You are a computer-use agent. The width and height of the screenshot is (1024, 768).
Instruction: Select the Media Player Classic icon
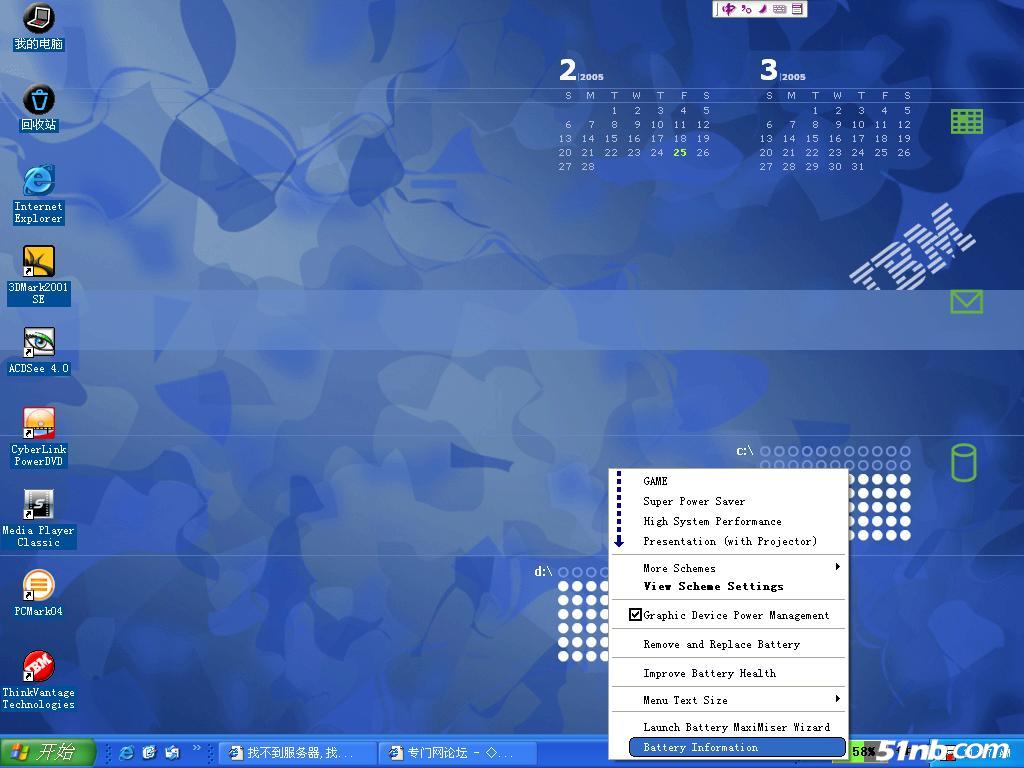point(38,505)
